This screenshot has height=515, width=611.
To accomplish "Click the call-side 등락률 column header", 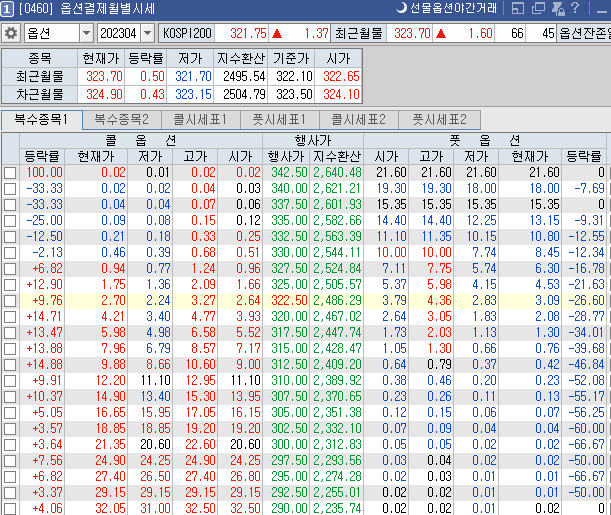I will click(42, 157).
